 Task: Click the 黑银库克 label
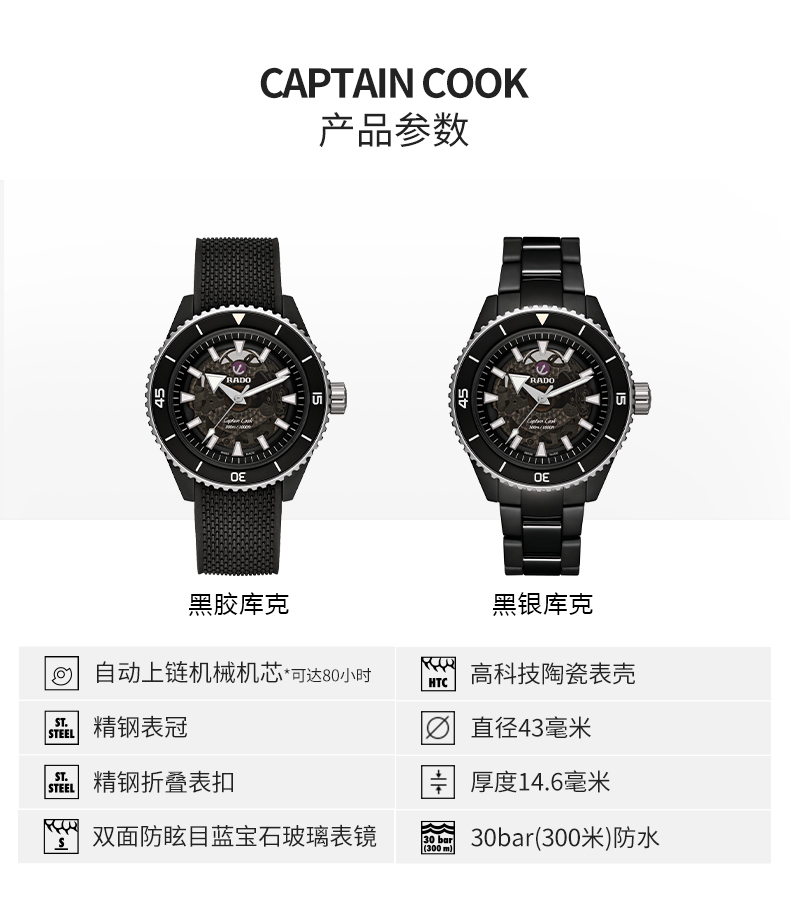coord(542,604)
